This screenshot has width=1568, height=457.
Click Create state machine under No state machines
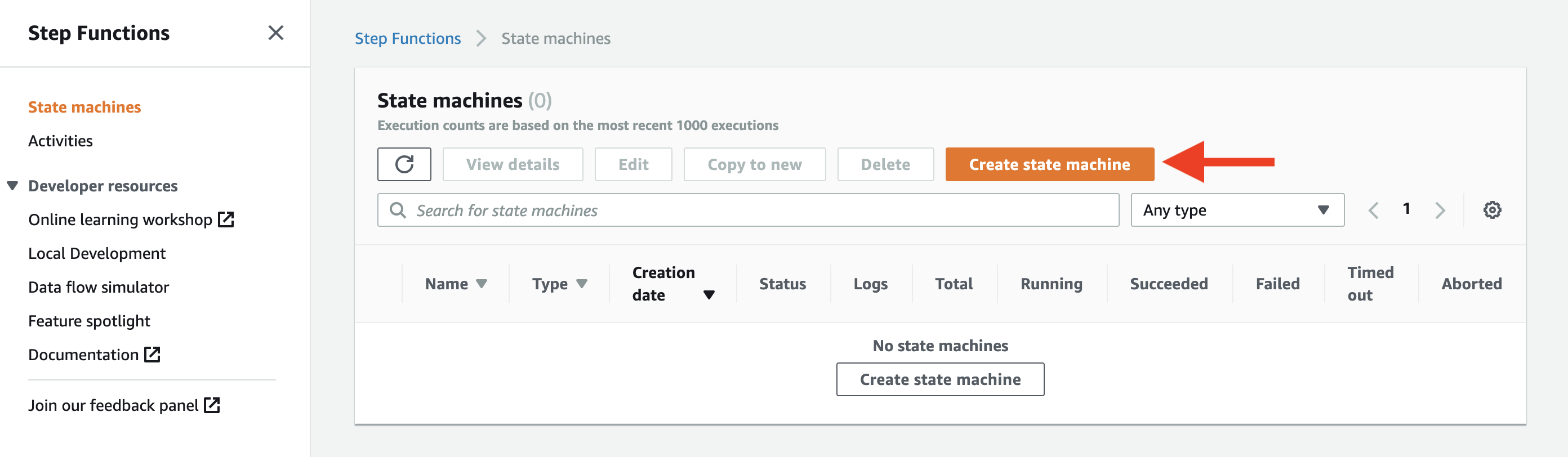(x=940, y=379)
